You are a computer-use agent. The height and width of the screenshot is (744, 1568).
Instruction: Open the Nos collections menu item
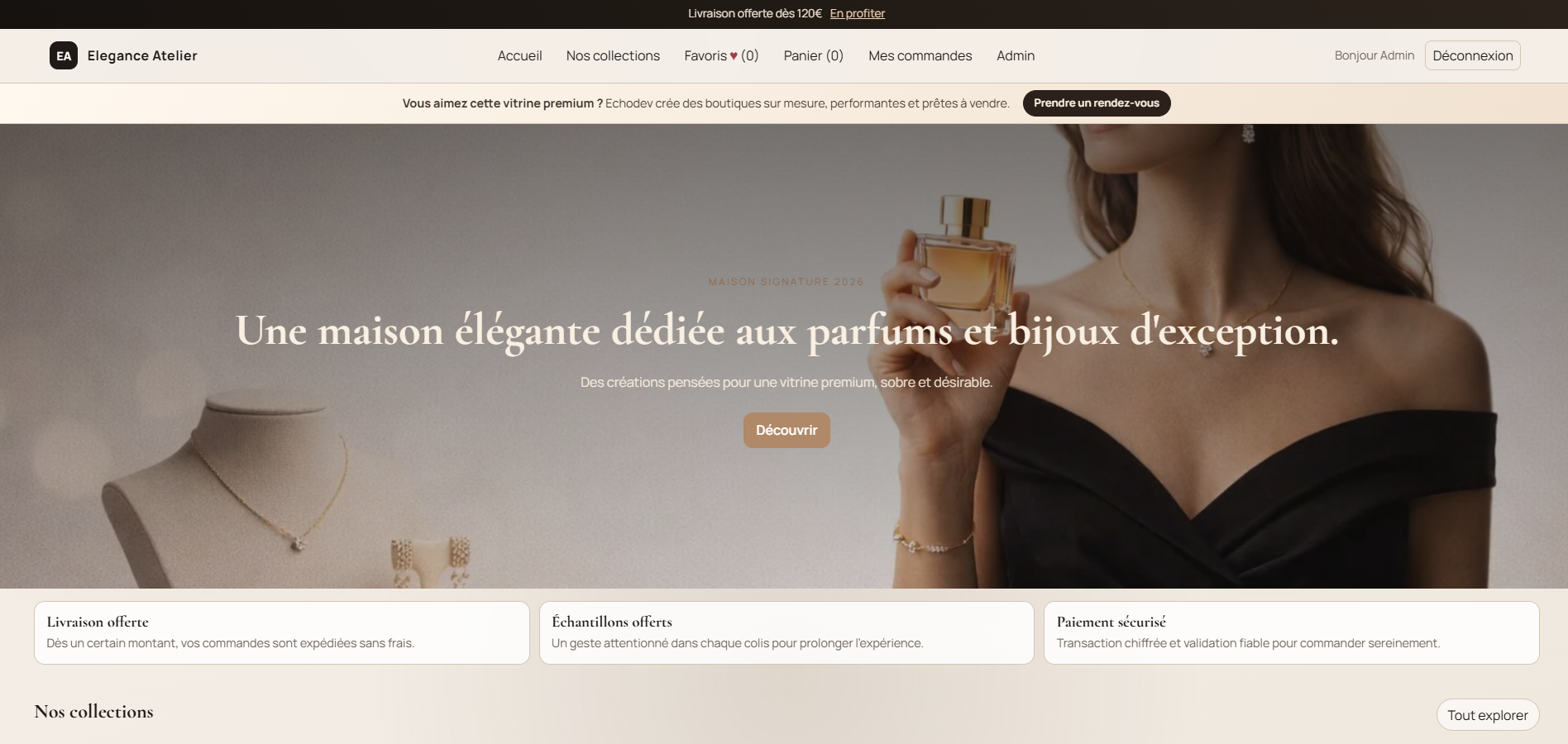(x=612, y=55)
